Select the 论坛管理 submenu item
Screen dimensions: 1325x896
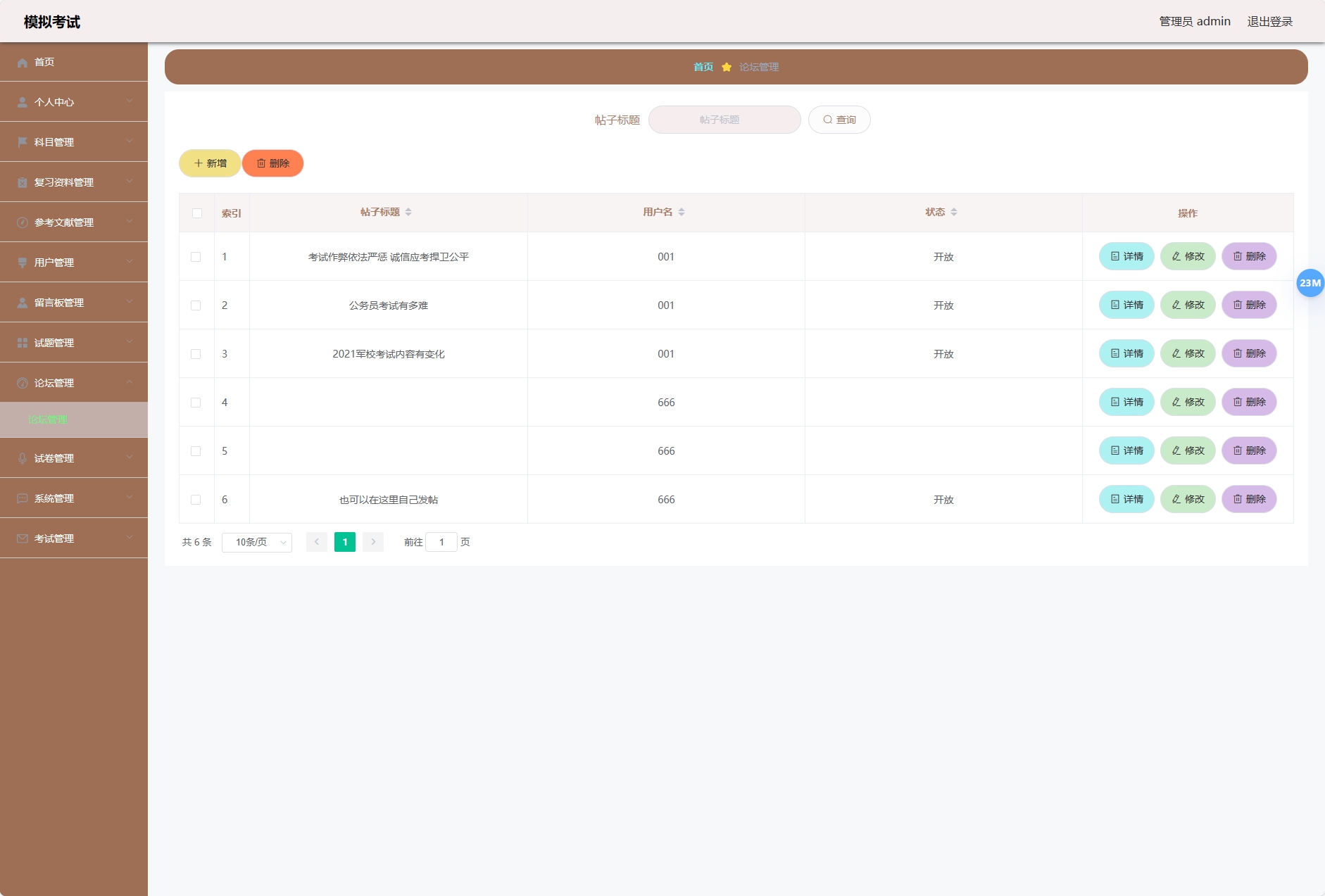[74, 419]
